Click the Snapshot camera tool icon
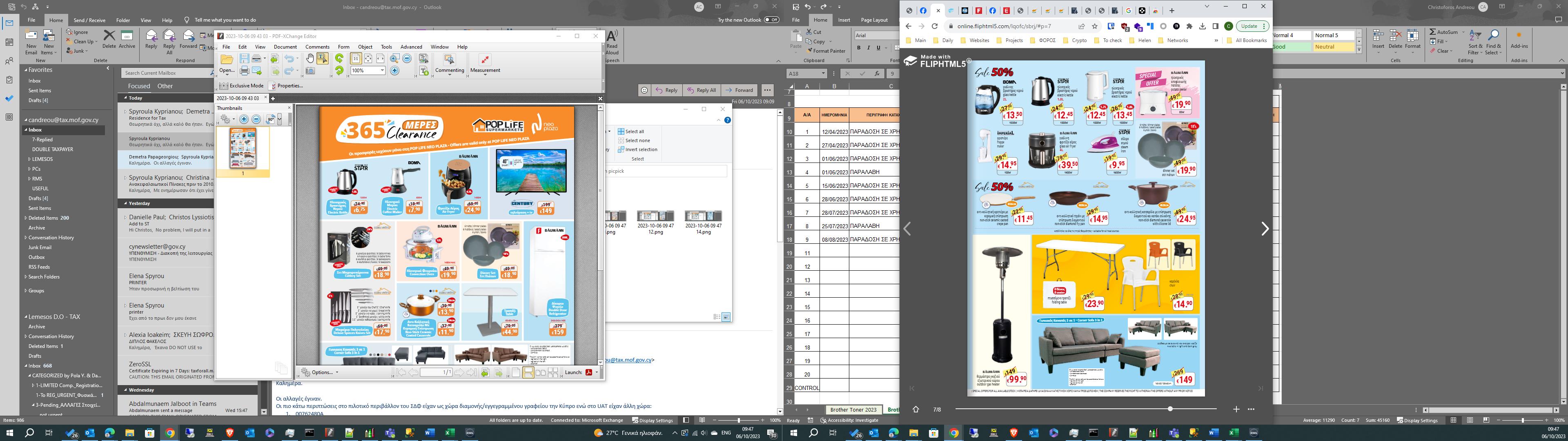The image size is (1568, 441). pos(310,71)
